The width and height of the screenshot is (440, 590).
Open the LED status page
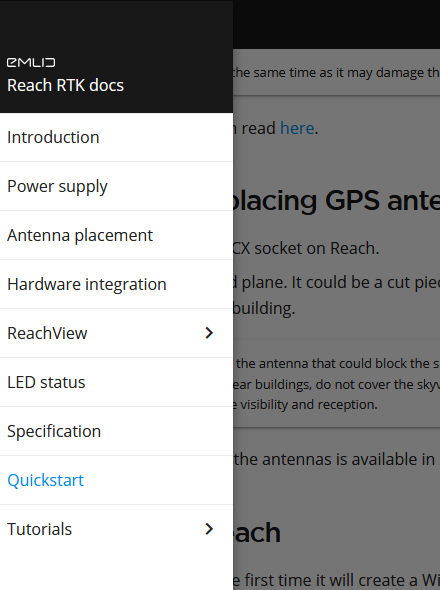pos(116,382)
